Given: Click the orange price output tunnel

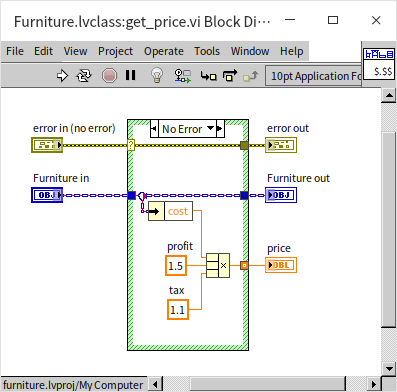Looking at the screenshot, I should [244, 265].
